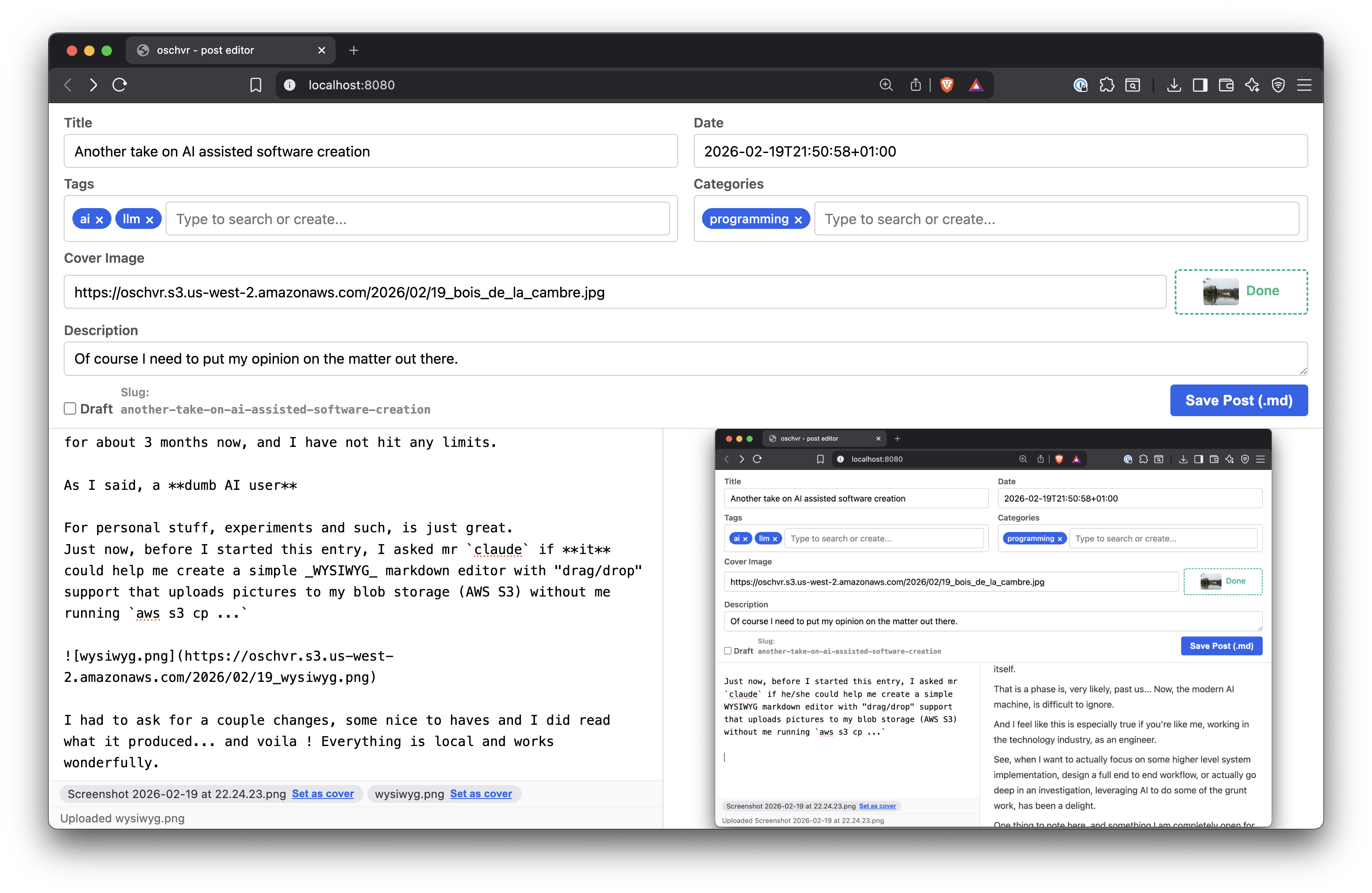Click the bookmark icon in the address bar
The width and height of the screenshot is (1372, 893).
pyautogui.click(x=255, y=85)
